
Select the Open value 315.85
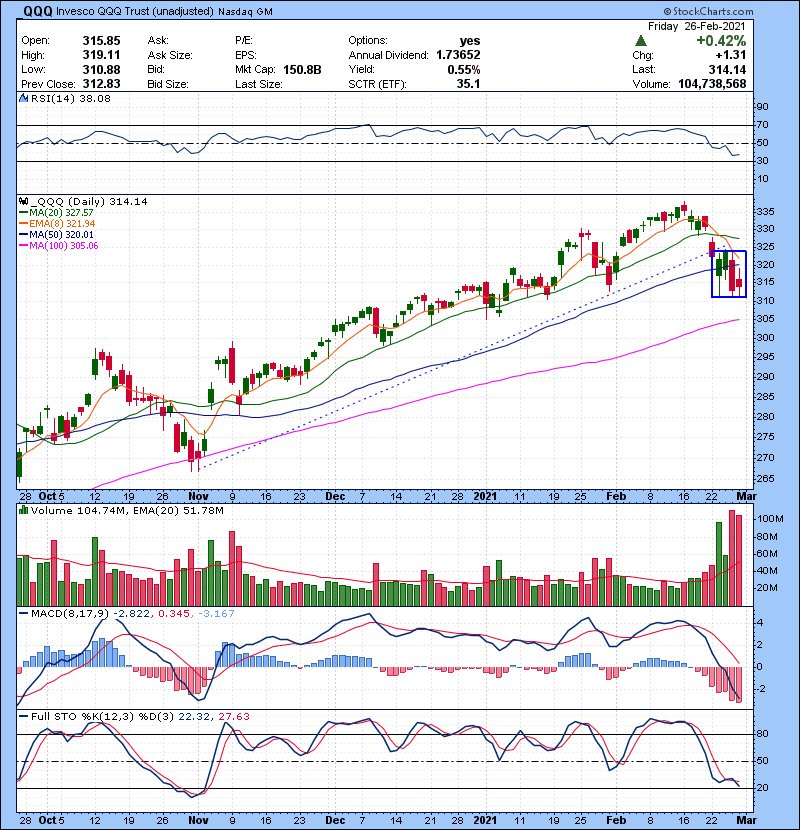(x=101, y=41)
